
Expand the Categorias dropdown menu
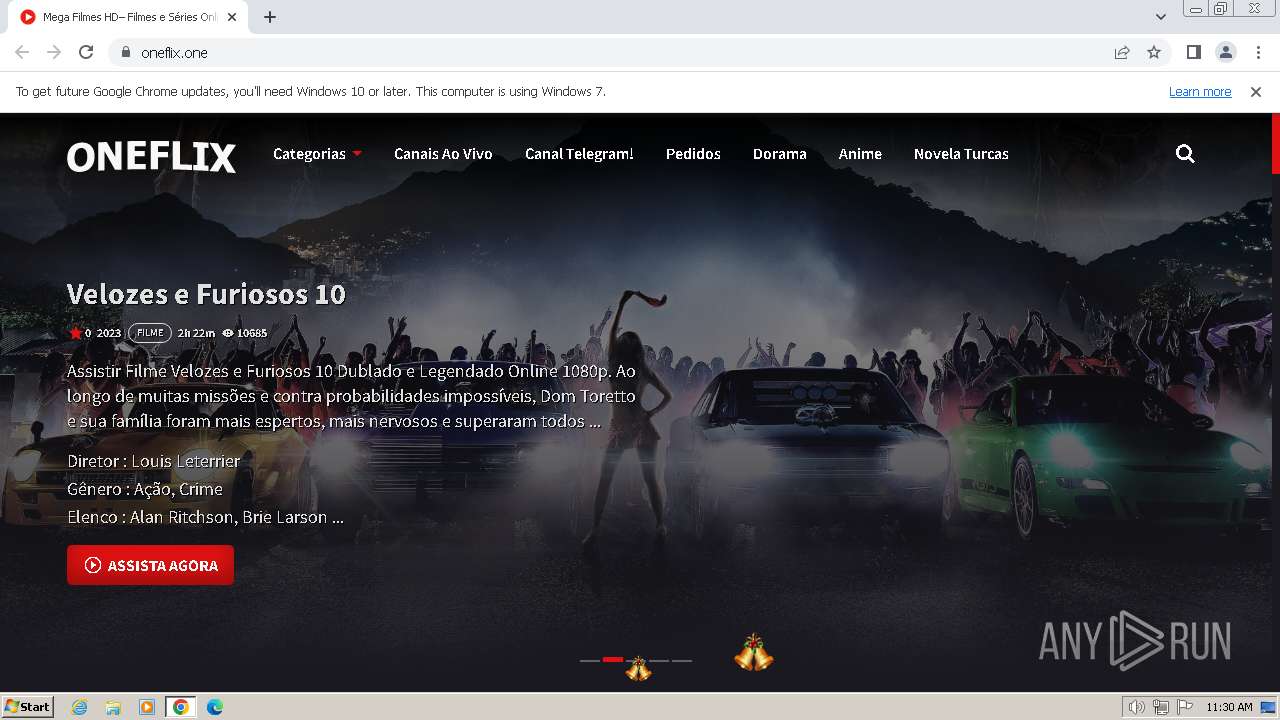click(317, 154)
